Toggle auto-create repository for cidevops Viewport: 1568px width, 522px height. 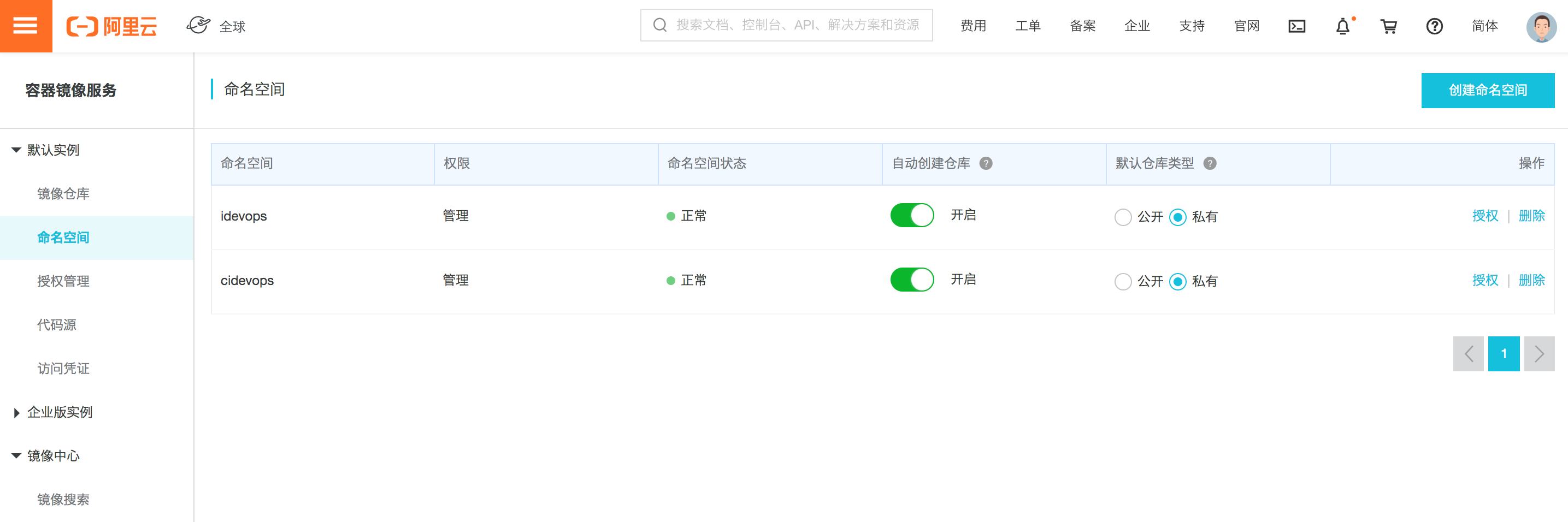(x=912, y=280)
